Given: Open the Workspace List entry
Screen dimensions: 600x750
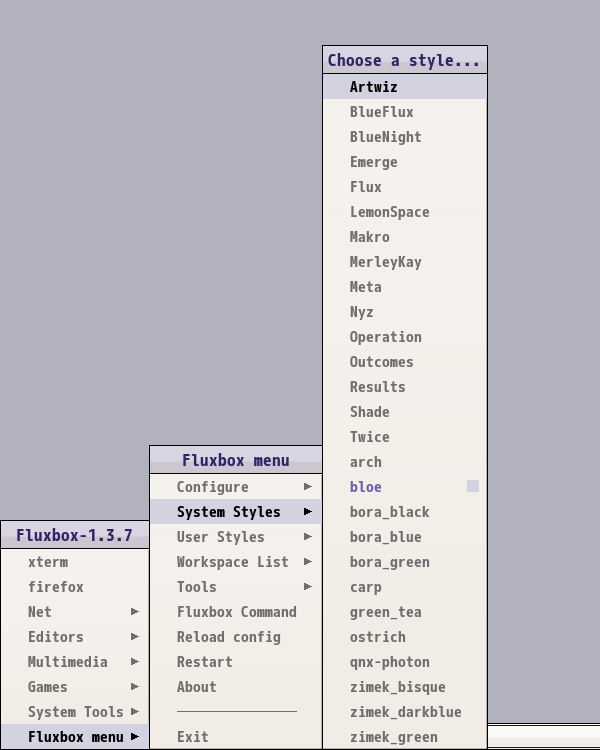Looking at the screenshot, I should tap(235, 562).
